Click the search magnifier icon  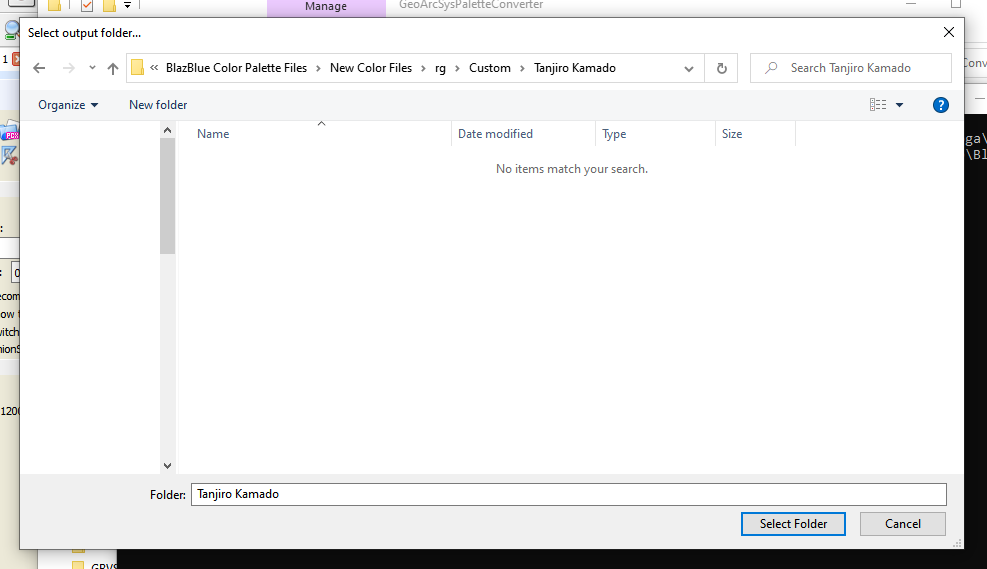[x=771, y=67]
